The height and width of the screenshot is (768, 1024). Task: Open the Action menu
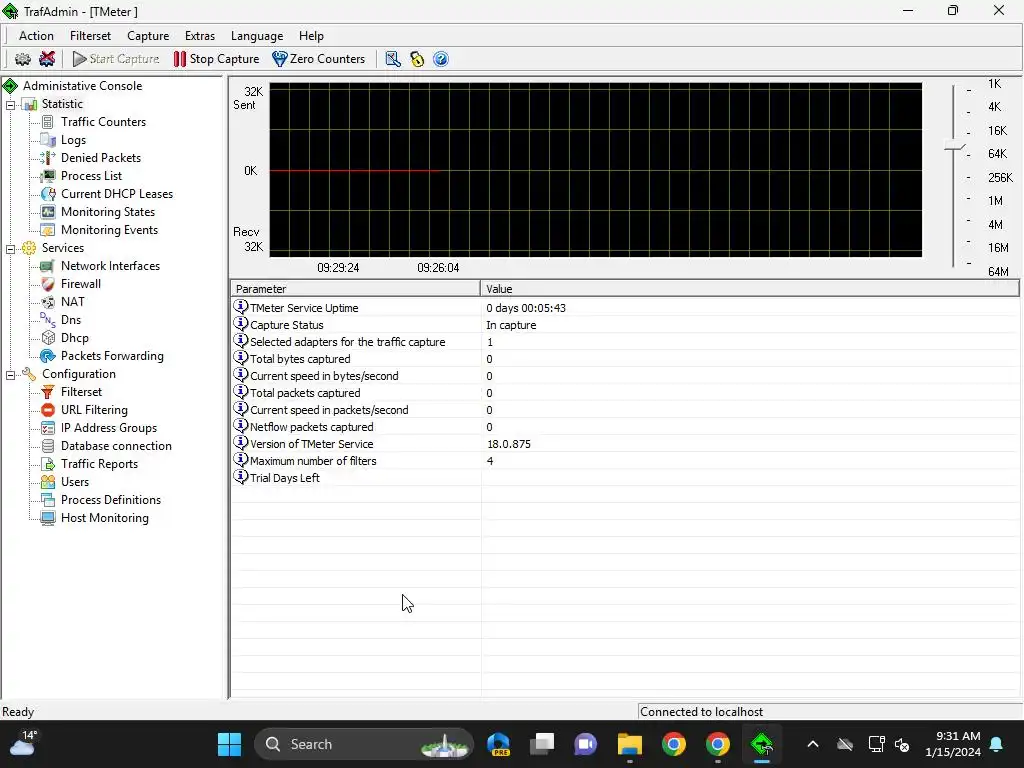pos(36,36)
